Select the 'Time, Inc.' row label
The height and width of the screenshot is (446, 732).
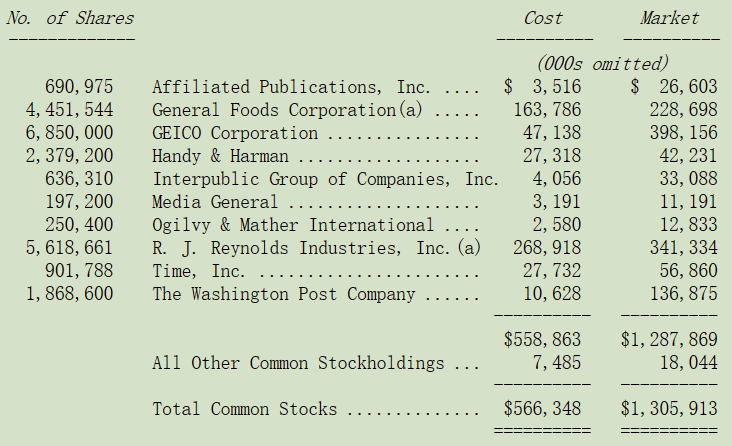[x=198, y=271]
